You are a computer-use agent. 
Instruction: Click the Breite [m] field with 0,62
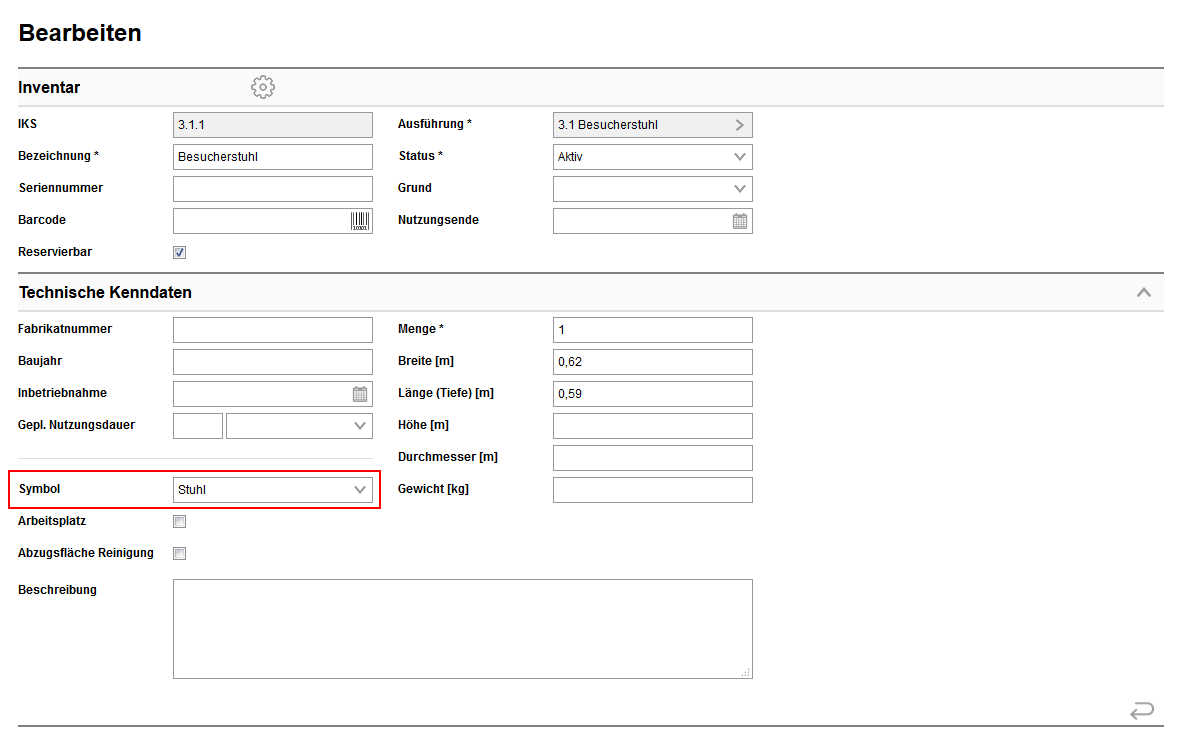click(652, 362)
